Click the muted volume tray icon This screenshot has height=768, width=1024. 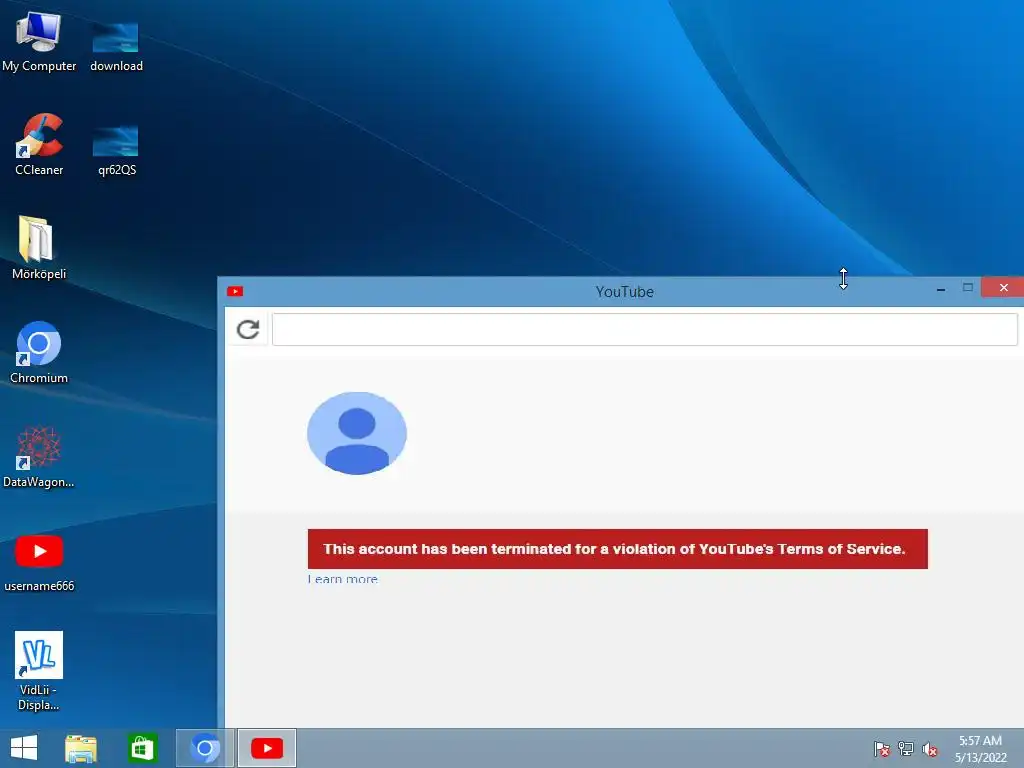(x=930, y=749)
